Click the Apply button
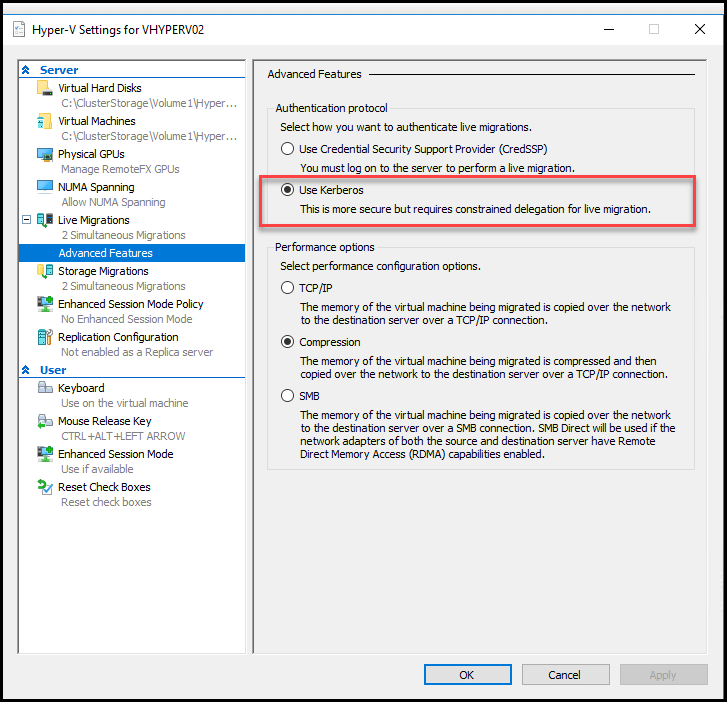This screenshot has width=727, height=702. coord(663,675)
